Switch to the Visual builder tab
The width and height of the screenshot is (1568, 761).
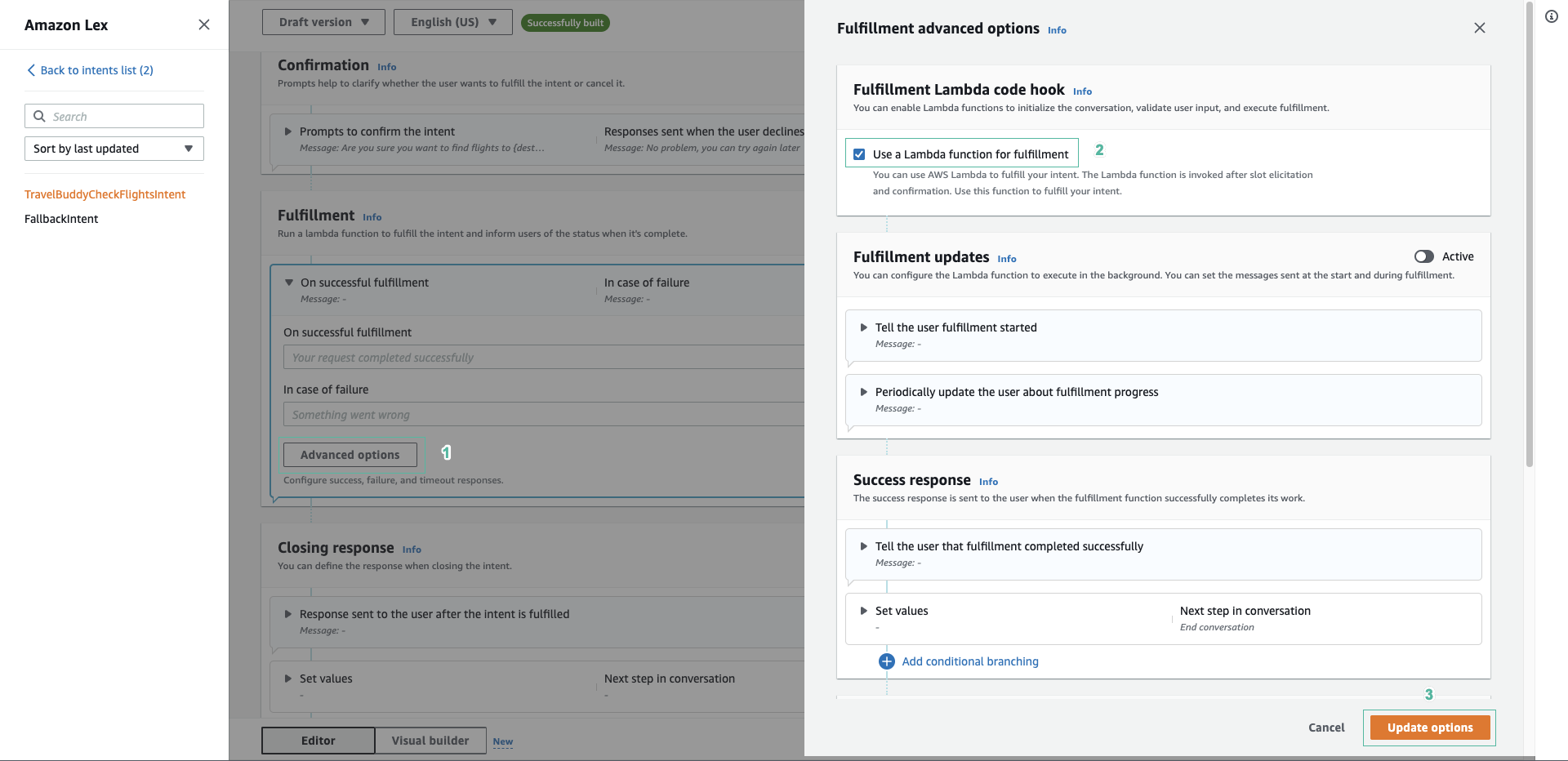coord(430,741)
